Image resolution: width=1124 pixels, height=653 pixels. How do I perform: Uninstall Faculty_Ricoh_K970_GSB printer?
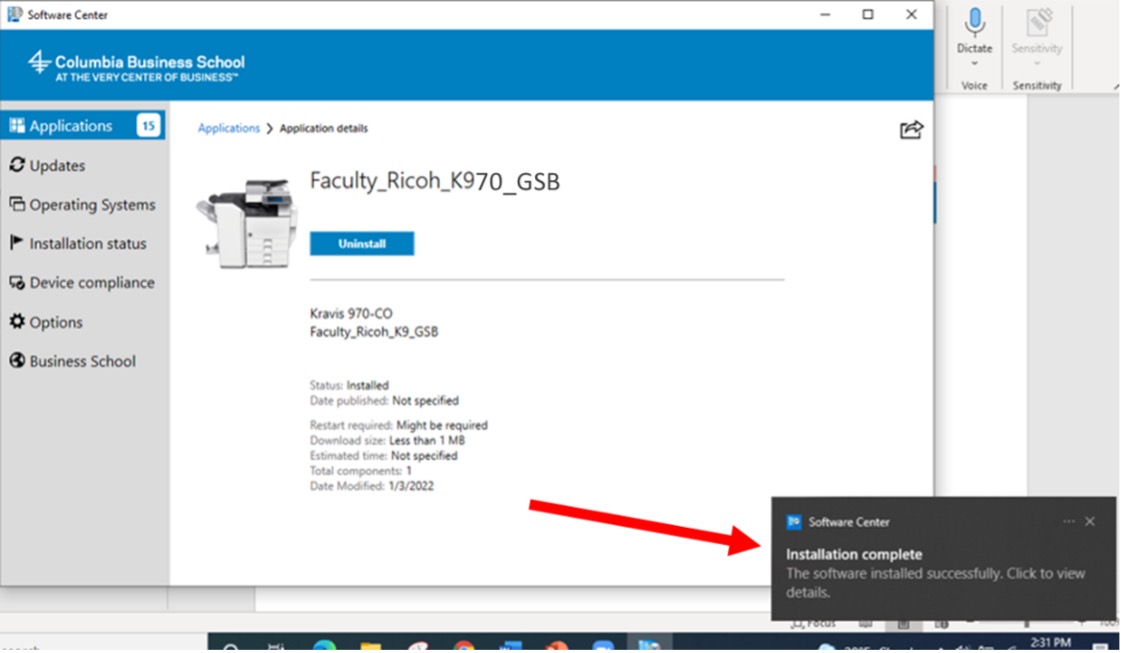(x=362, y=244)
